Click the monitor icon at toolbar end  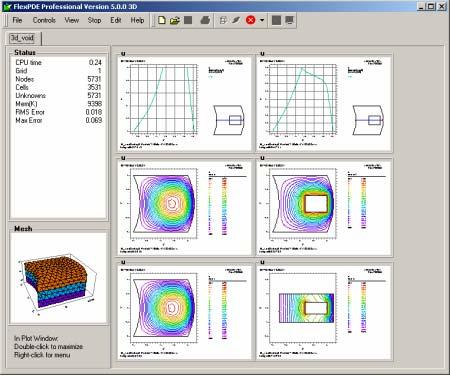tap(290, 20)
